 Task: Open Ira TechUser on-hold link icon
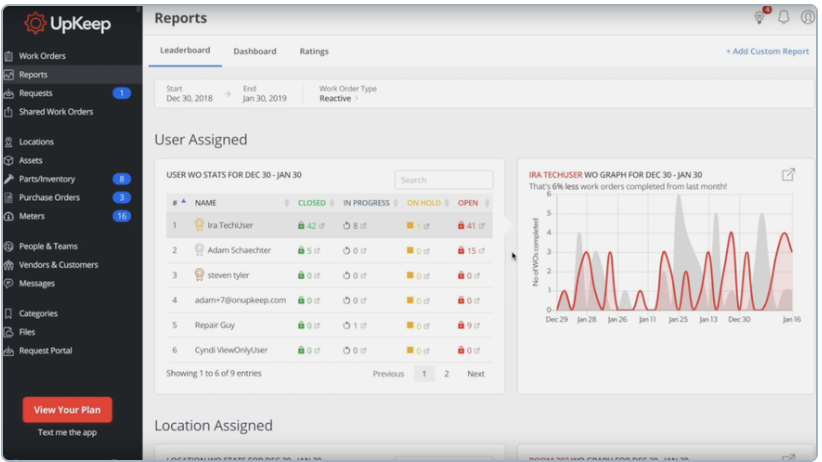pos(426,227)
